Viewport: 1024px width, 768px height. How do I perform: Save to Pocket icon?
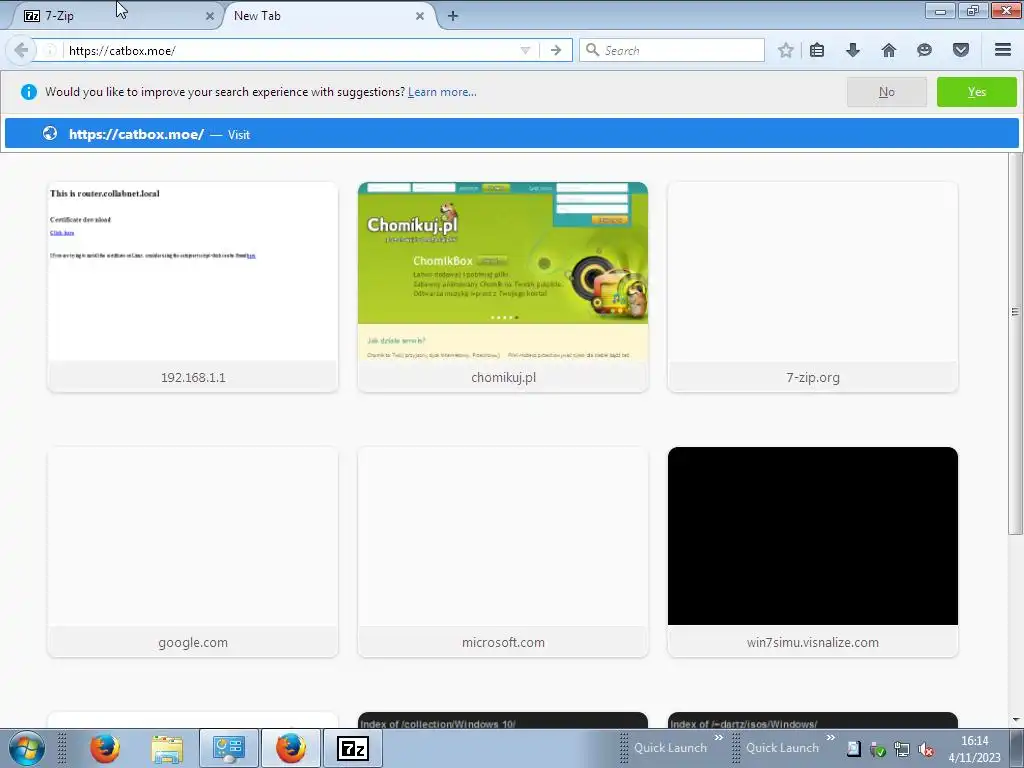961,50
